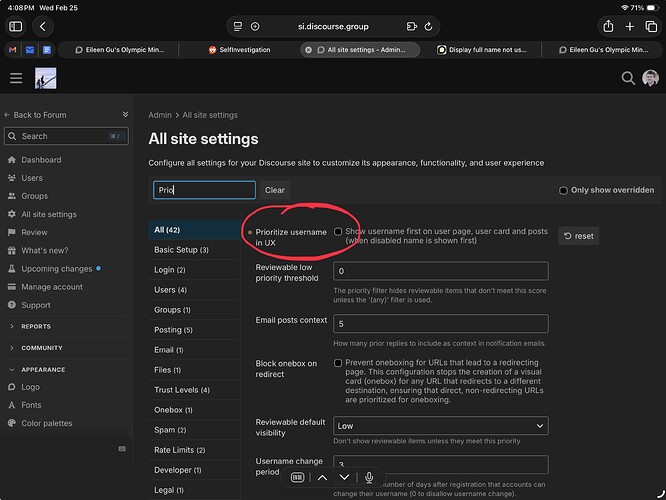This screenshot has height=500, width=666.
Task: Select the Spam (2) category
Action: tap(195, 430)
